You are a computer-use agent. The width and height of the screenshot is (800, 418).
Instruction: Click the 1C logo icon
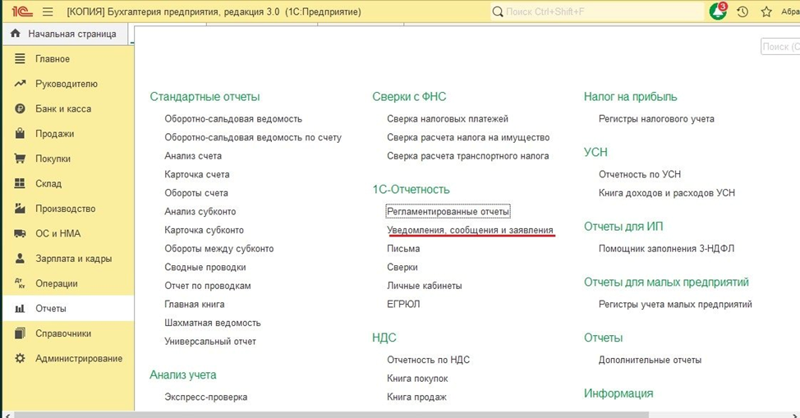point(21,11)
